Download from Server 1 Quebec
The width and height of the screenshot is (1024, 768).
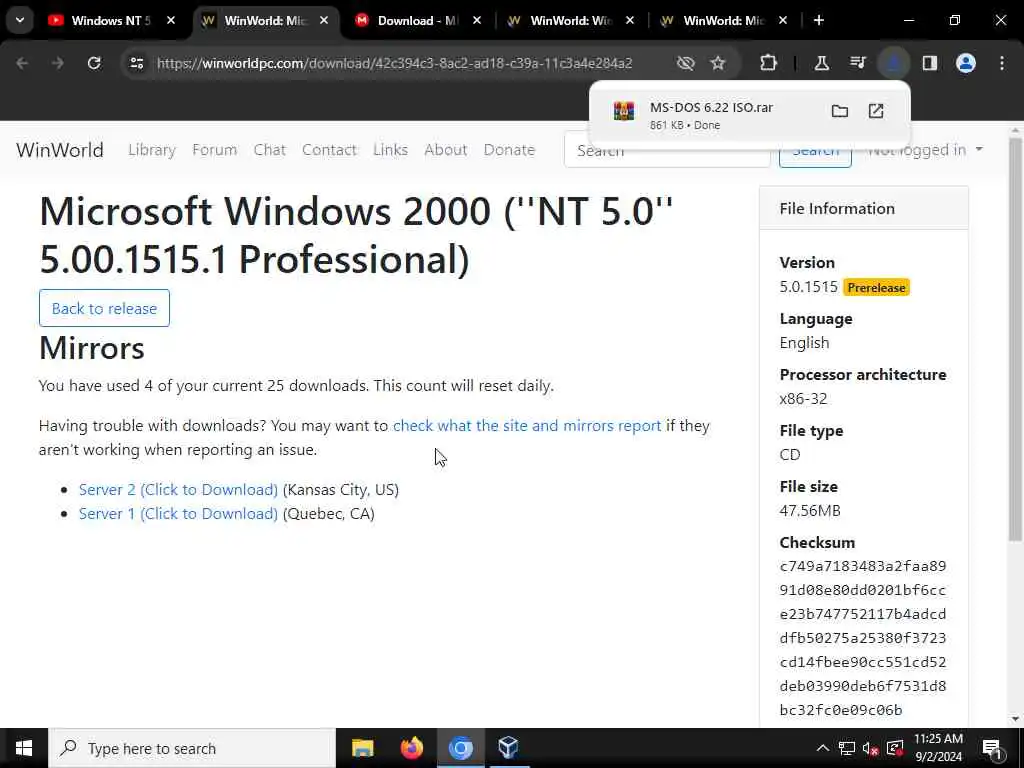[178, 514]
